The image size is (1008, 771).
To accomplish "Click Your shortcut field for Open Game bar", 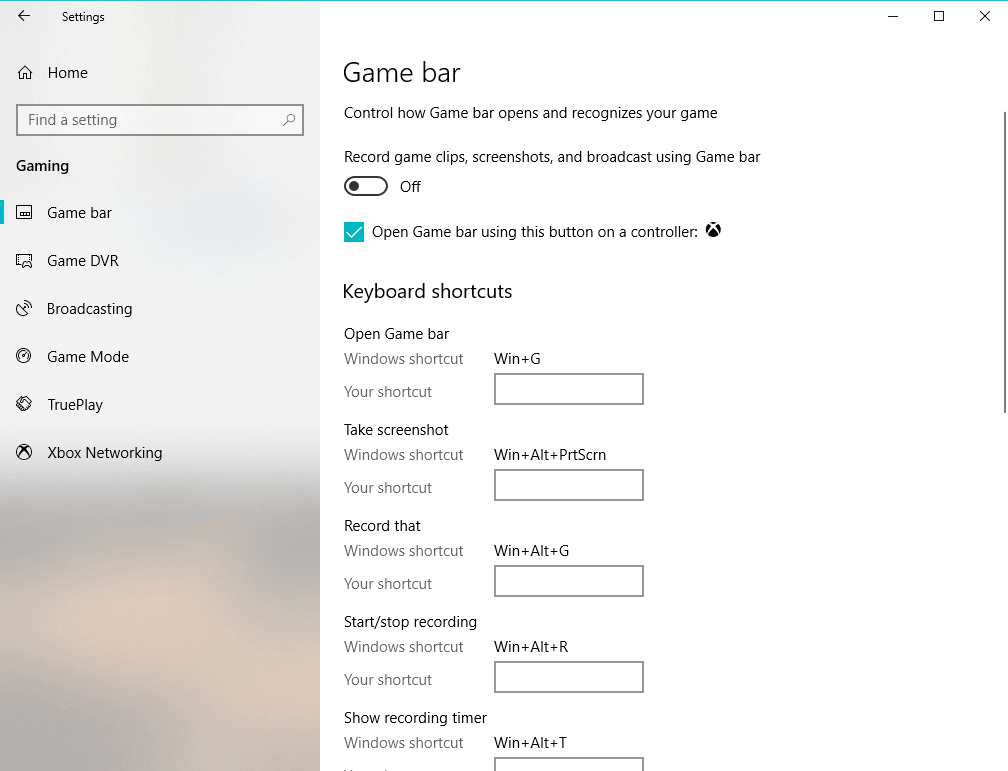I will tap(568, 389).
